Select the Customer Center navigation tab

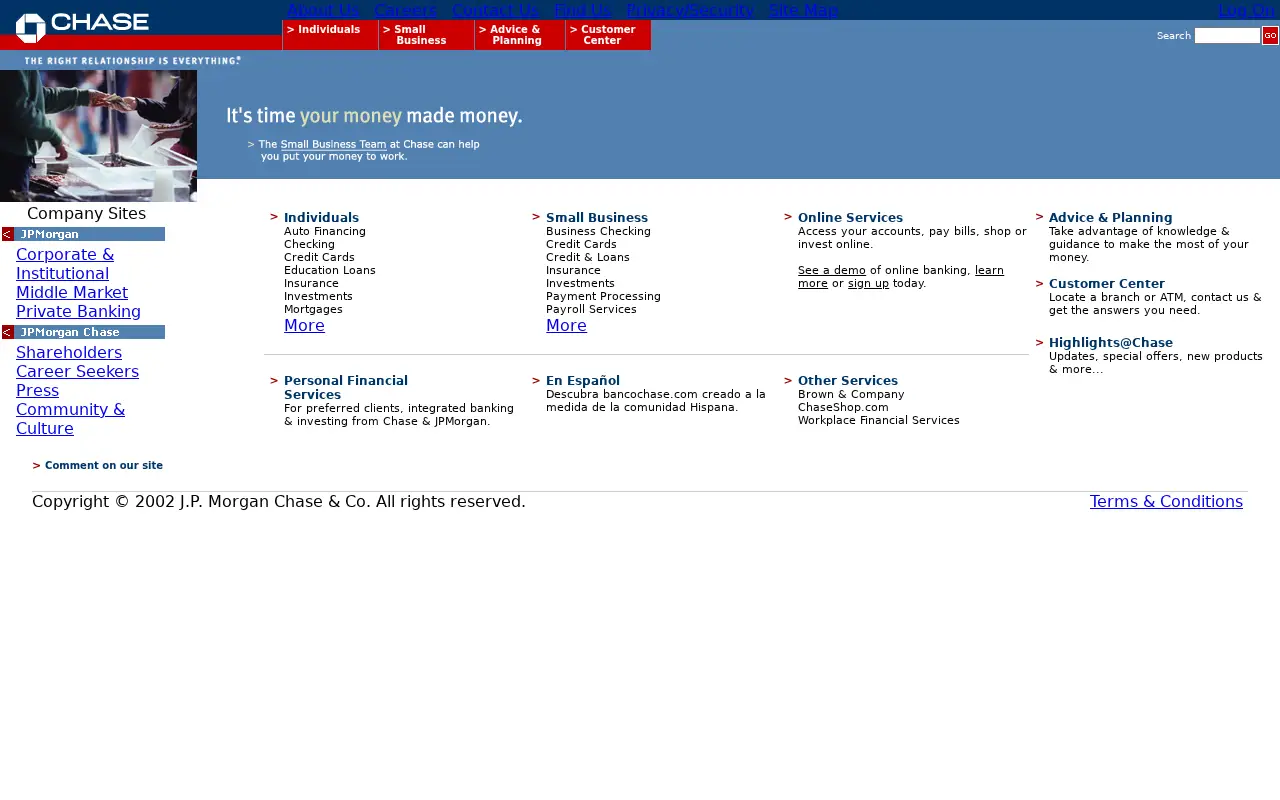coord(608,35)
